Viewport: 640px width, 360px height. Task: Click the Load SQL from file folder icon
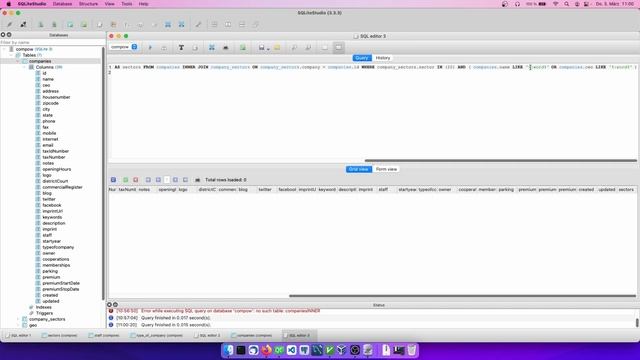[277, 48]
